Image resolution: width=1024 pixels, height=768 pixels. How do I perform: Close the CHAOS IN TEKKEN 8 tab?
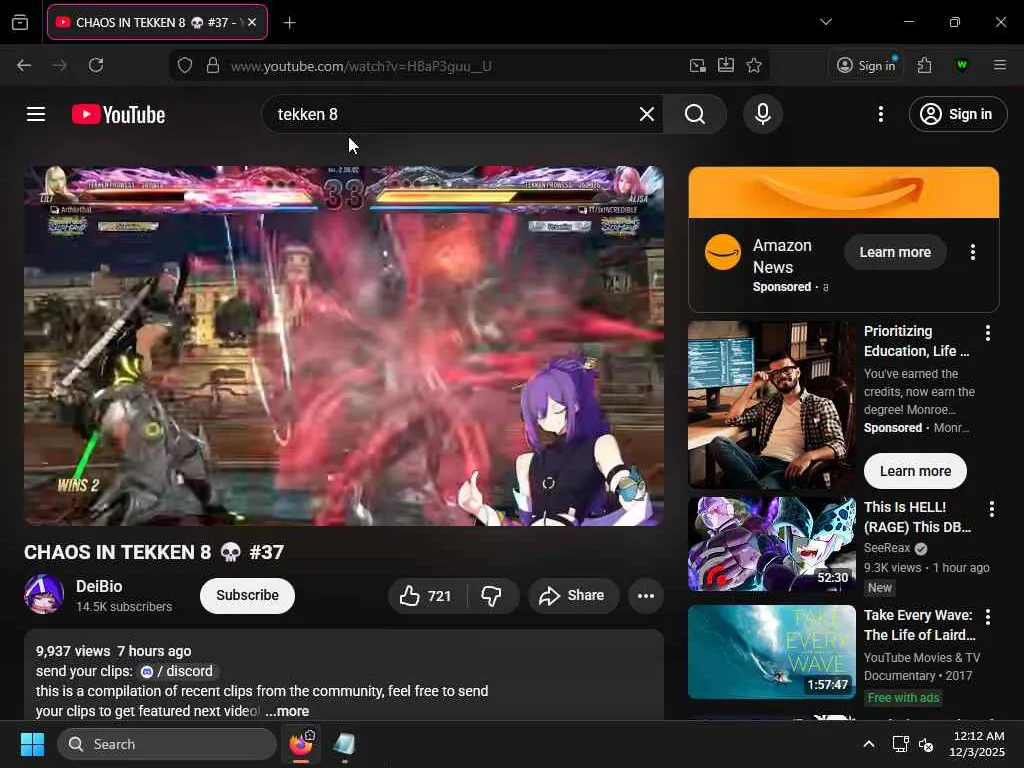coord(252,22)
